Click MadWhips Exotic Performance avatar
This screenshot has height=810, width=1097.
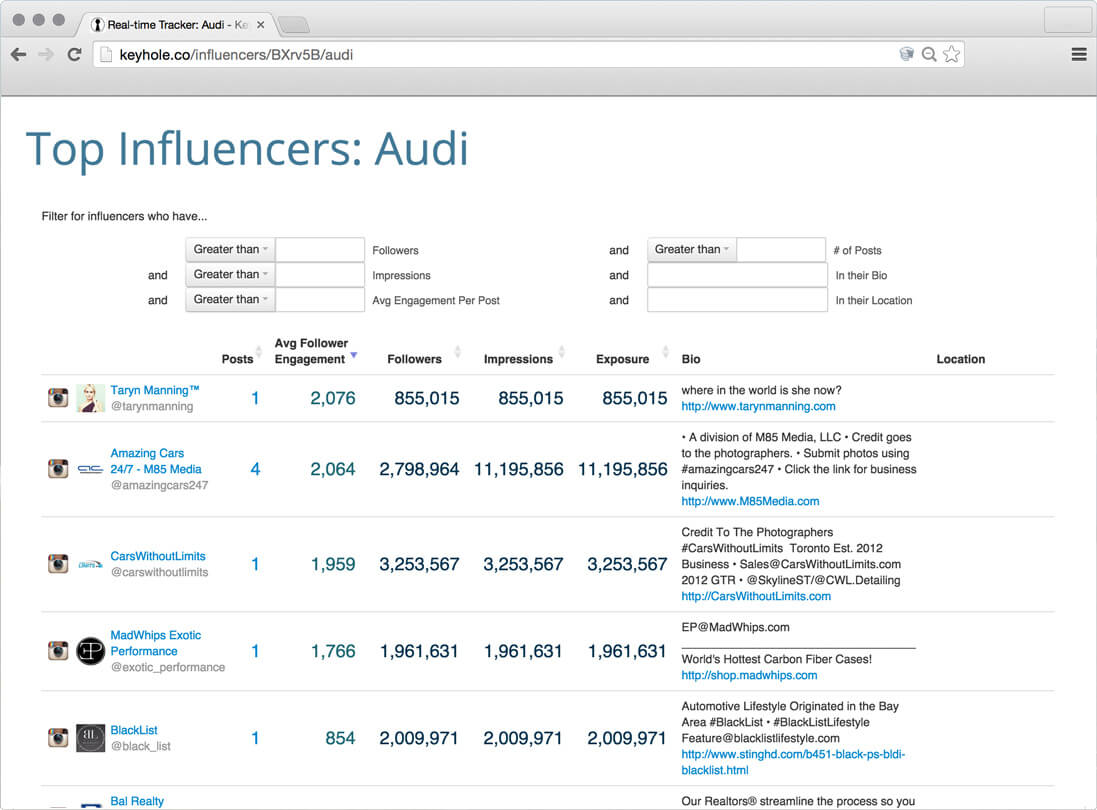tap(90, 651)
